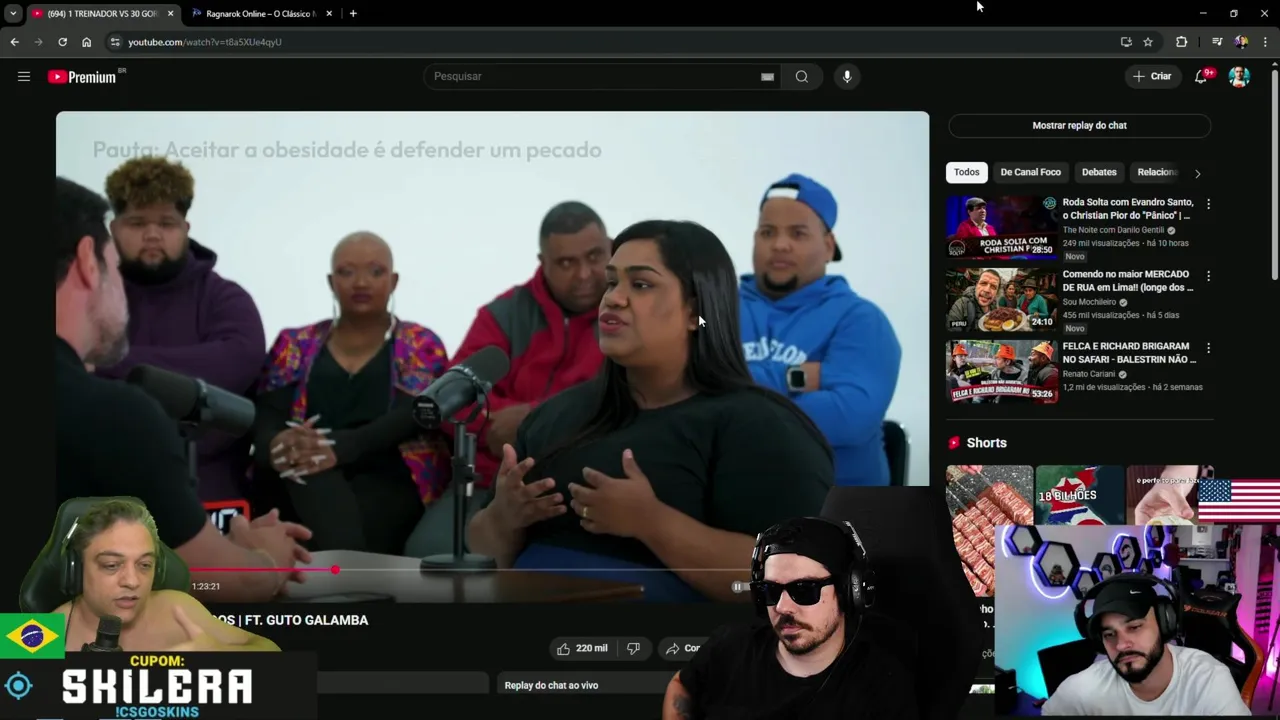Screen dimensions: 1280x720
Task: Go forward with browser forward arrow
Action: [x=38, y=42]
